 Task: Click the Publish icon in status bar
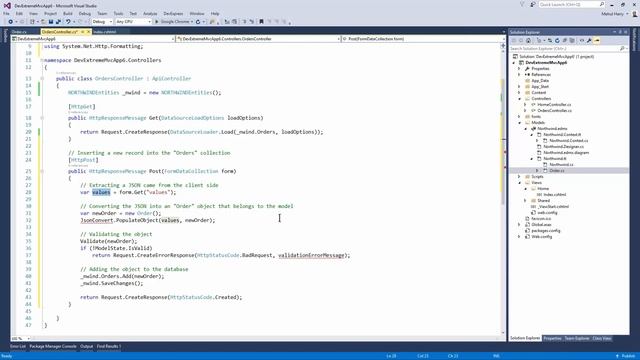(x=617, y=356)
